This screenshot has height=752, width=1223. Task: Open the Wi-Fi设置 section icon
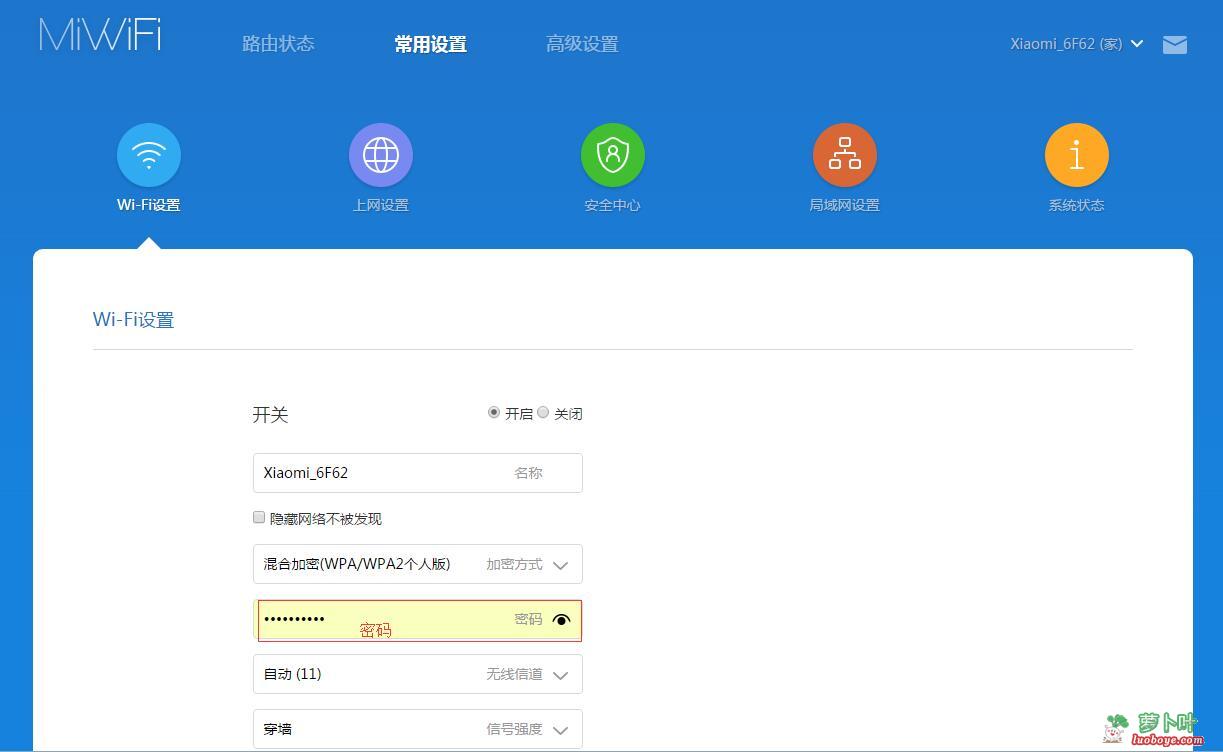click(148, 154)
